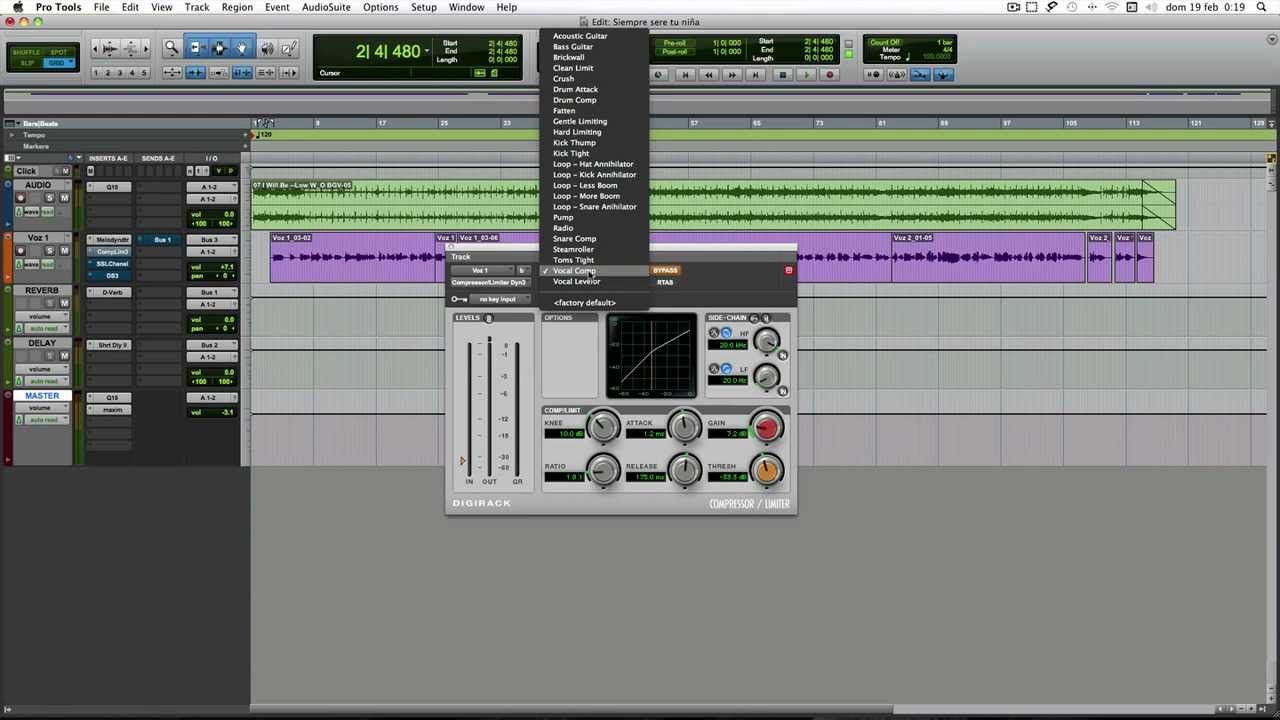Open the Apple menu

click(x=17, y=7)
